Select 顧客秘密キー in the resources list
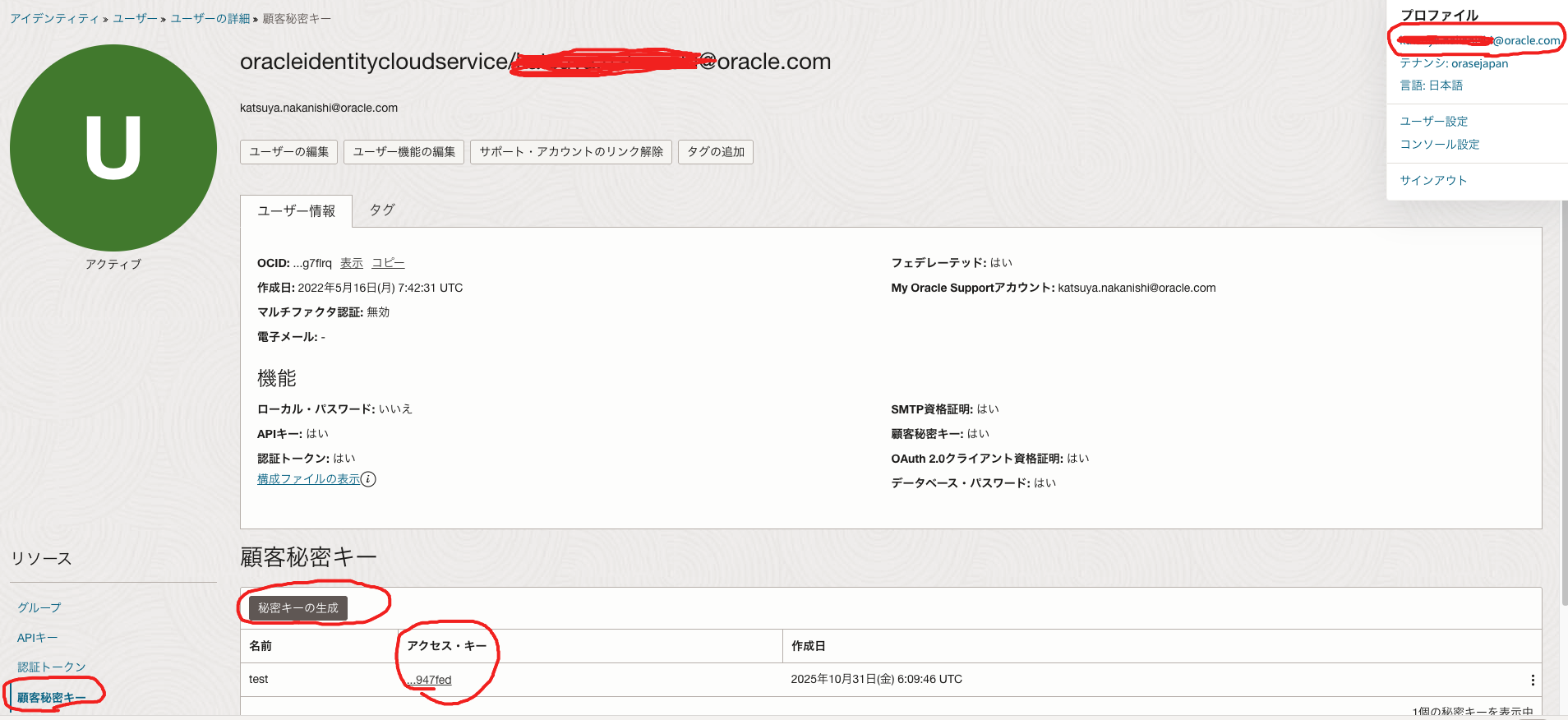The width and height of the screenshot is (1568, 720). tap(51, 698)
